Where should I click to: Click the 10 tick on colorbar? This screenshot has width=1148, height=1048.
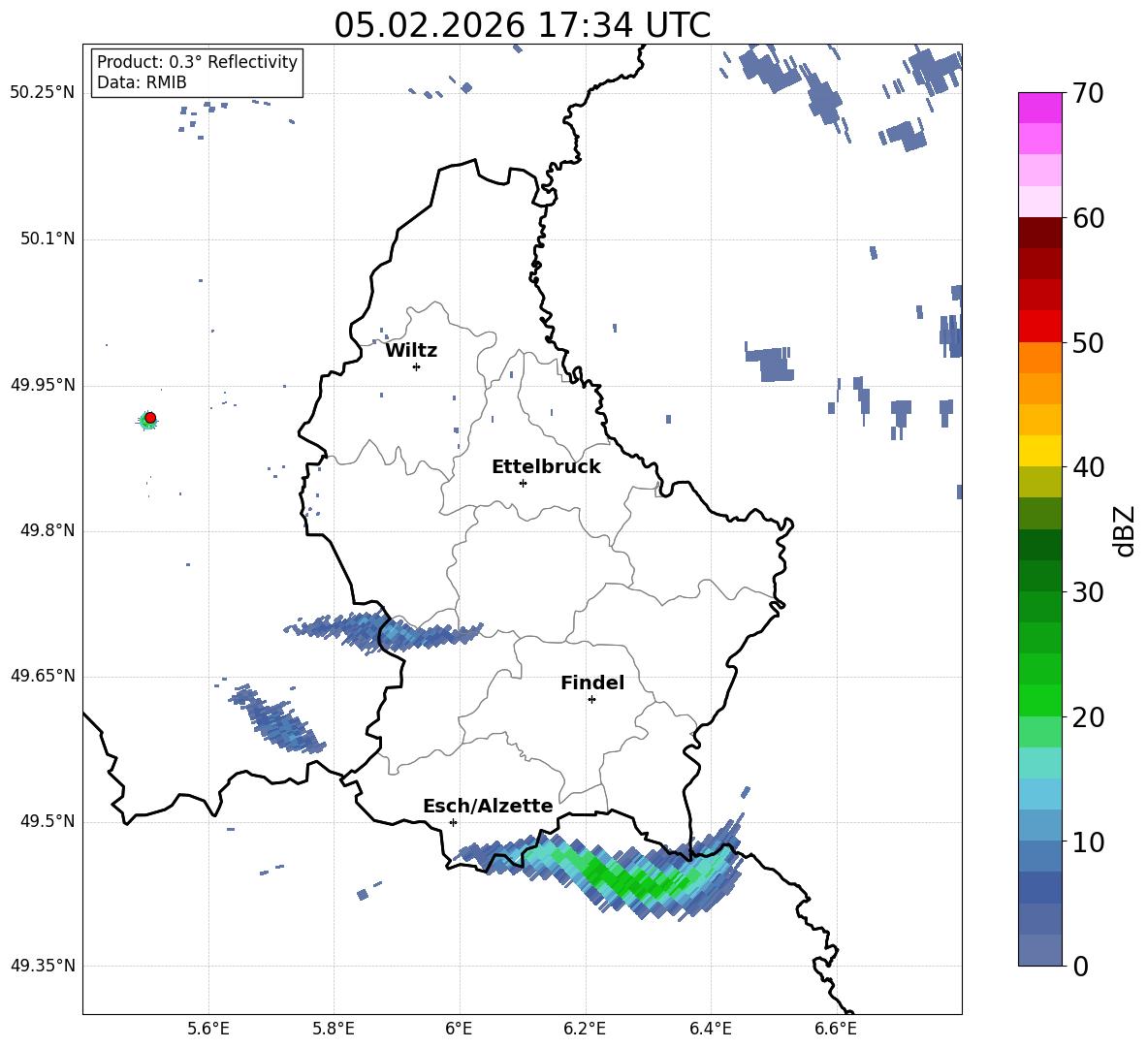(x=1088, y=842)
